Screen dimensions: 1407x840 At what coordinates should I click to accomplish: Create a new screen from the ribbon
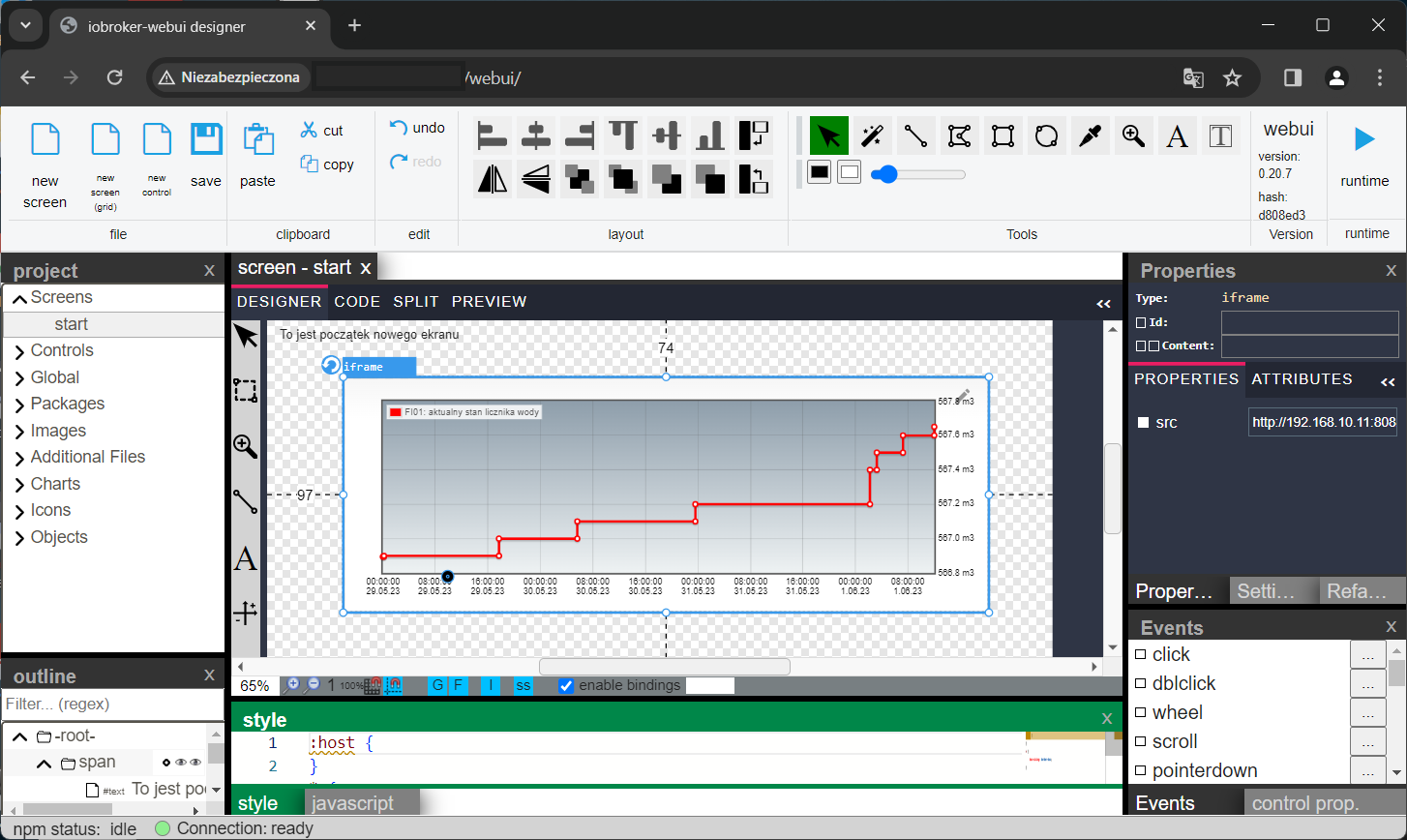point(45,165)
